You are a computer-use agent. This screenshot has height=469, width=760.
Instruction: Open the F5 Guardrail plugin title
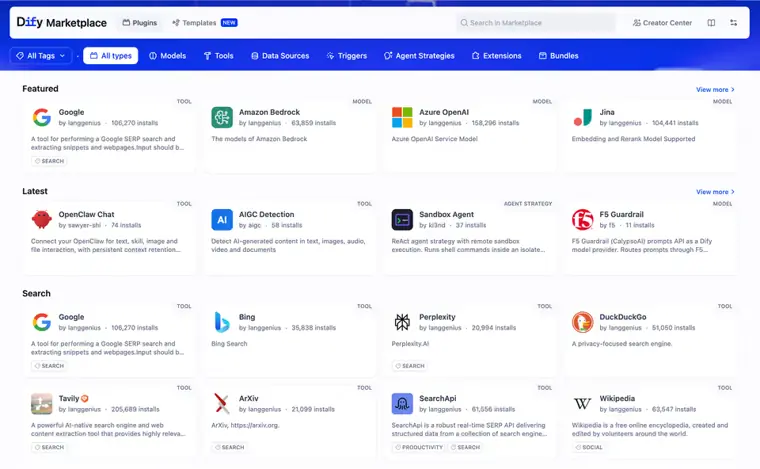click(621, 214)
